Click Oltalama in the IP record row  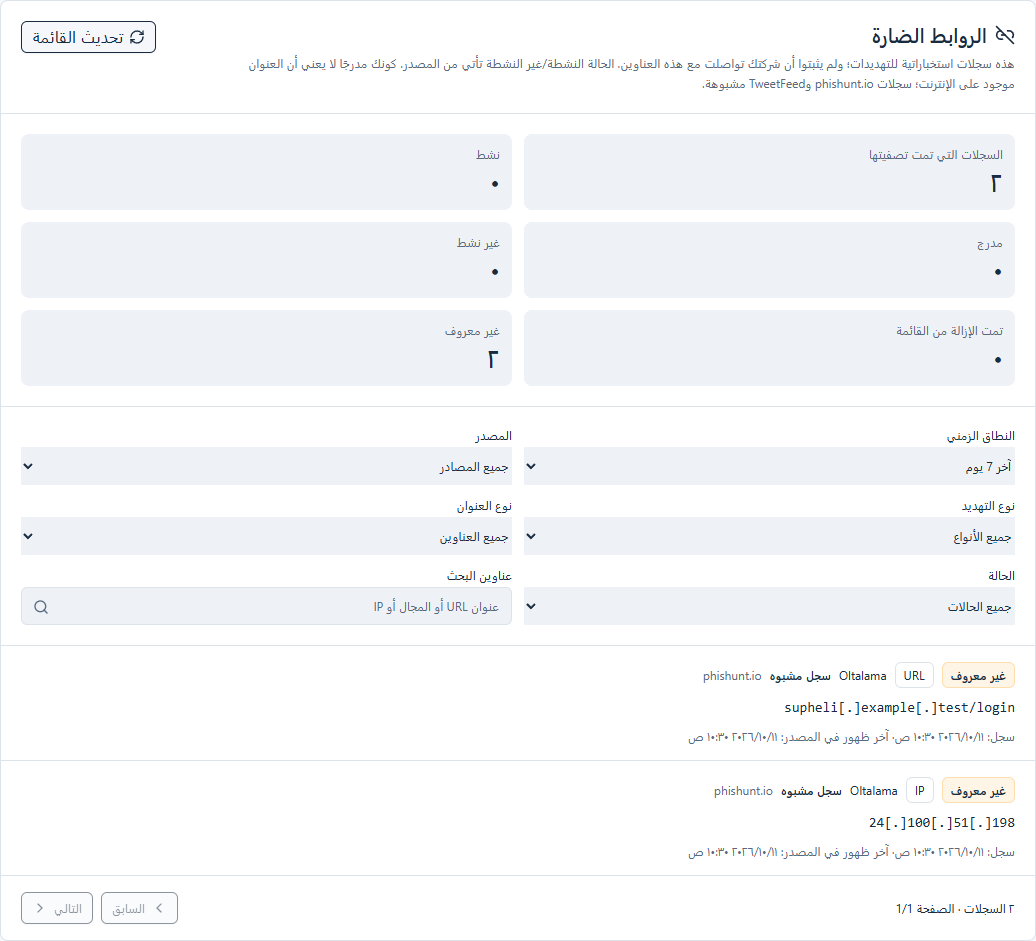tap(873, 790)
